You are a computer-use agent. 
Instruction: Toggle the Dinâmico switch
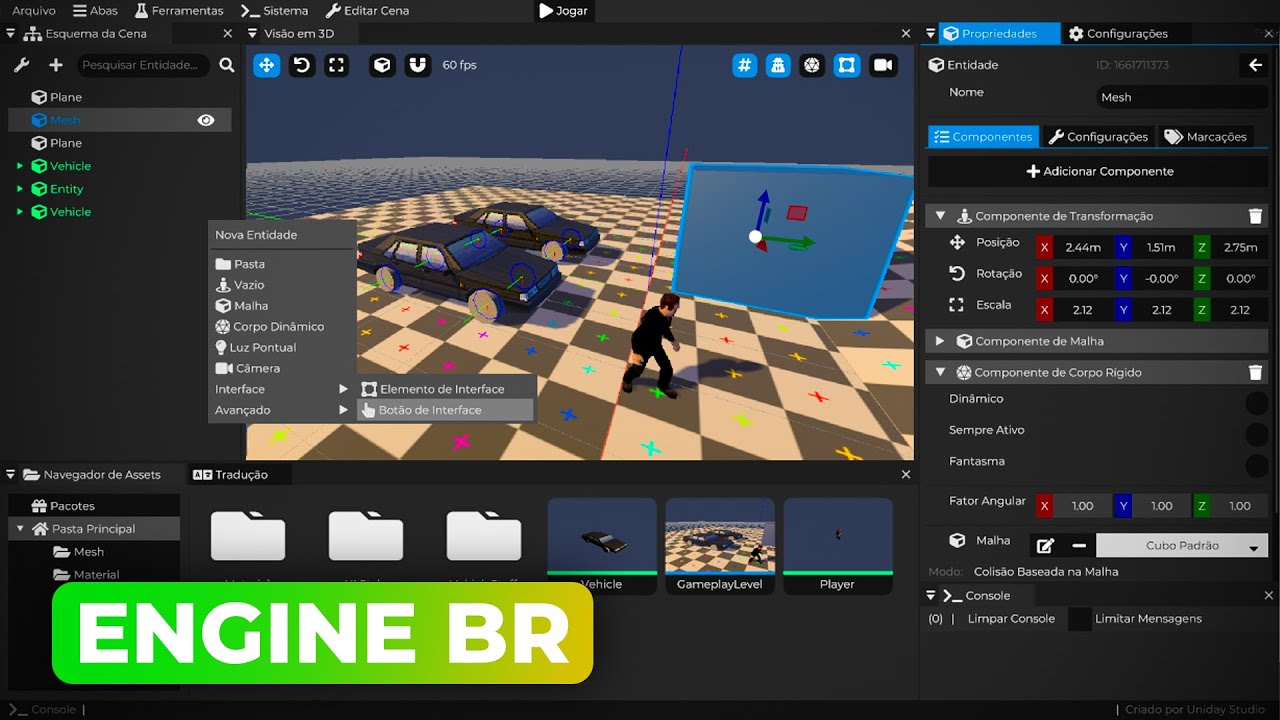click(1256, 403)
